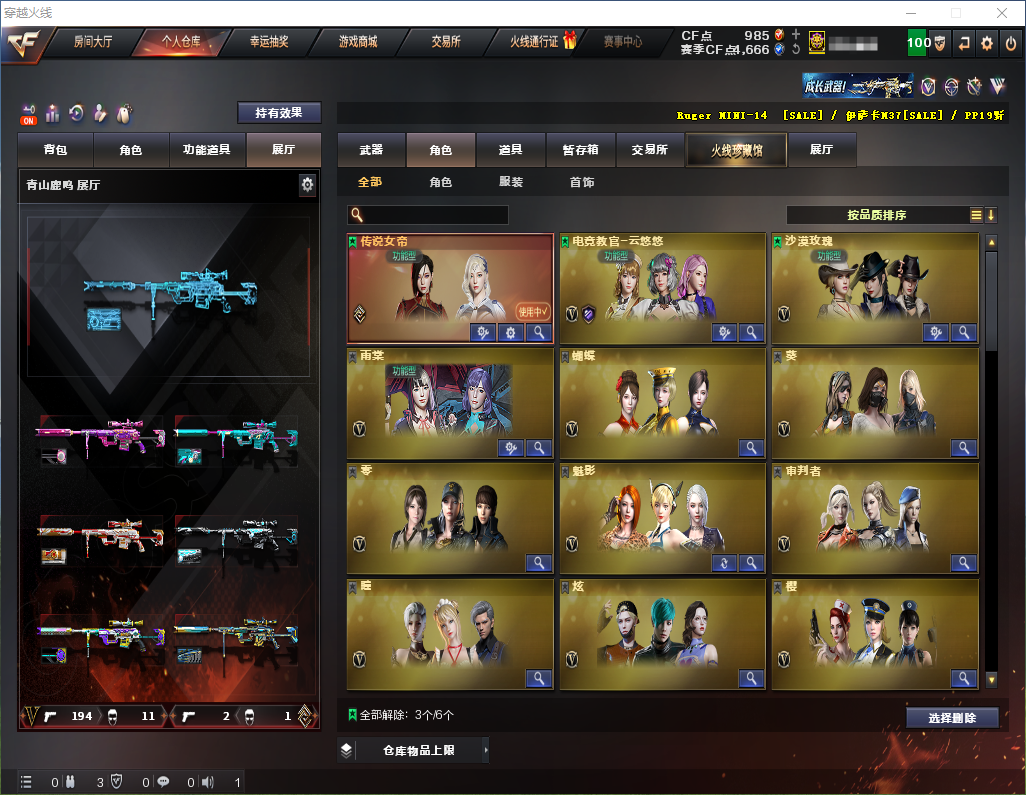Click the wrench icon on 雨棠 card

pyautogui.click(x=510, y=448)
